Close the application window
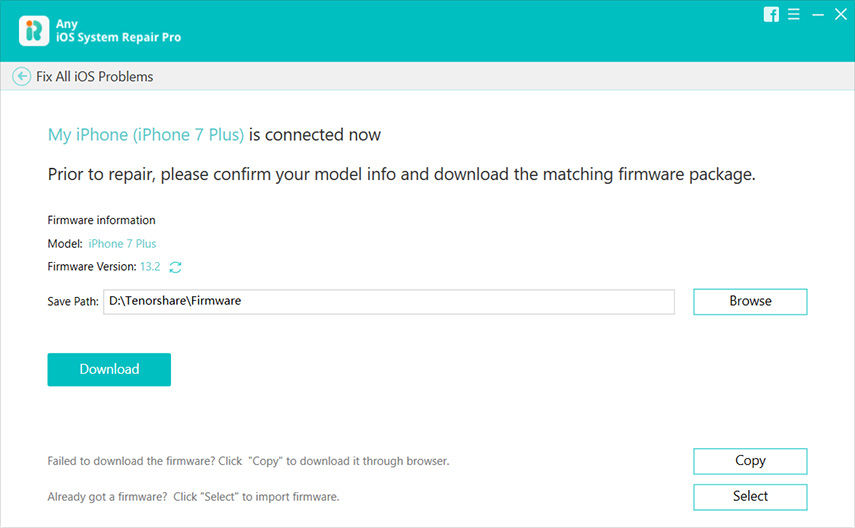This screenshot has height=528, width=855. (x=841, y=15)
